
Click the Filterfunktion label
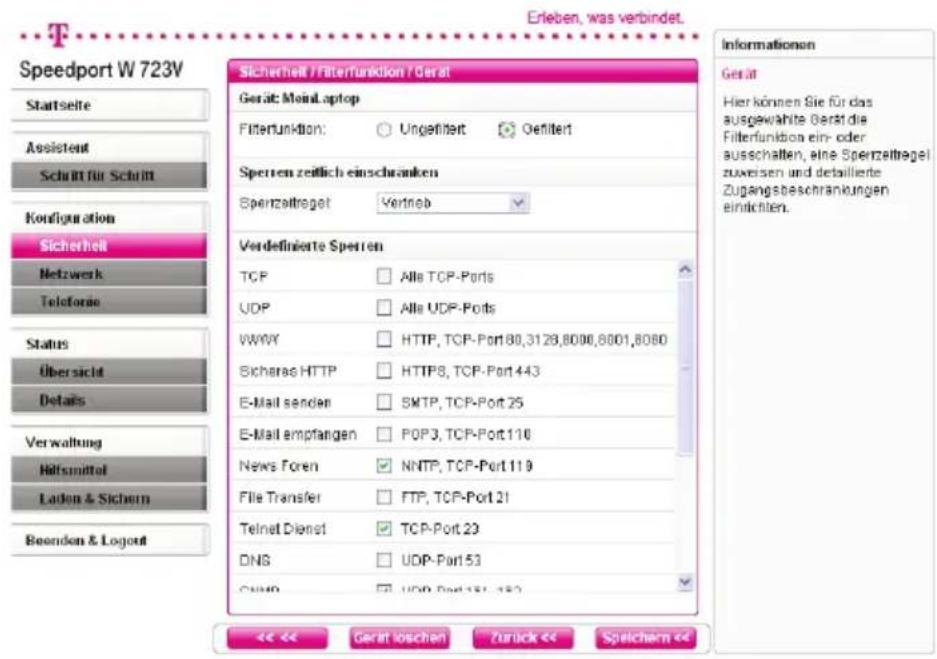point(282,129)
